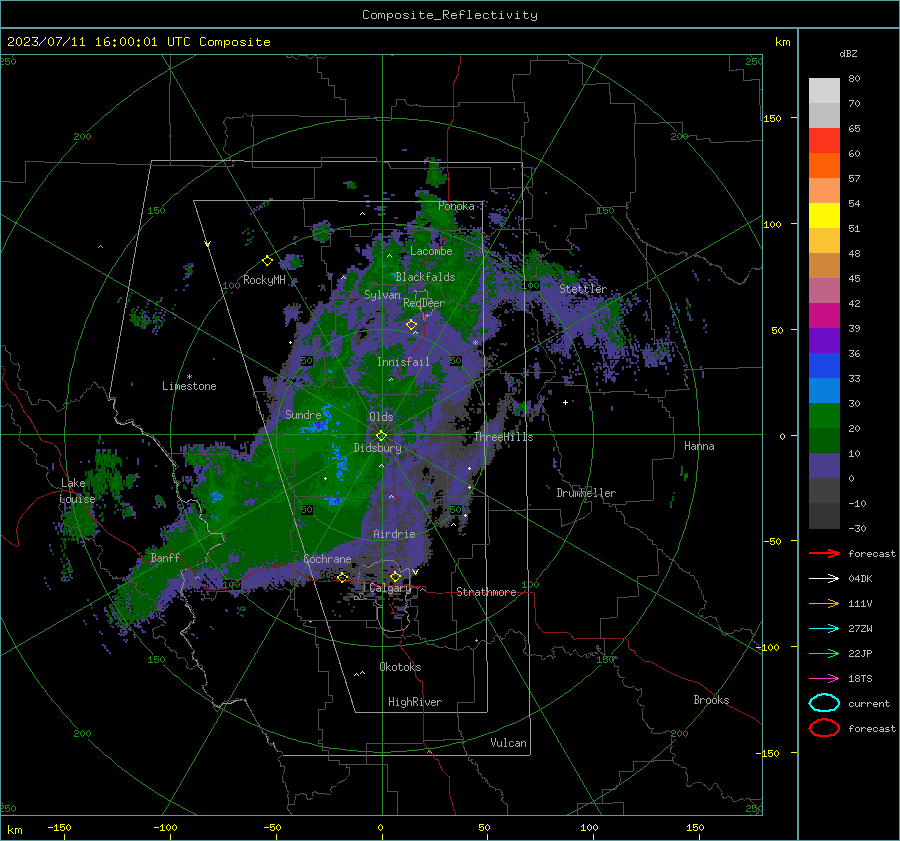Click the Vulcan label
The width and height of the screenshot is (900, 841).
[x=508, y=743]
